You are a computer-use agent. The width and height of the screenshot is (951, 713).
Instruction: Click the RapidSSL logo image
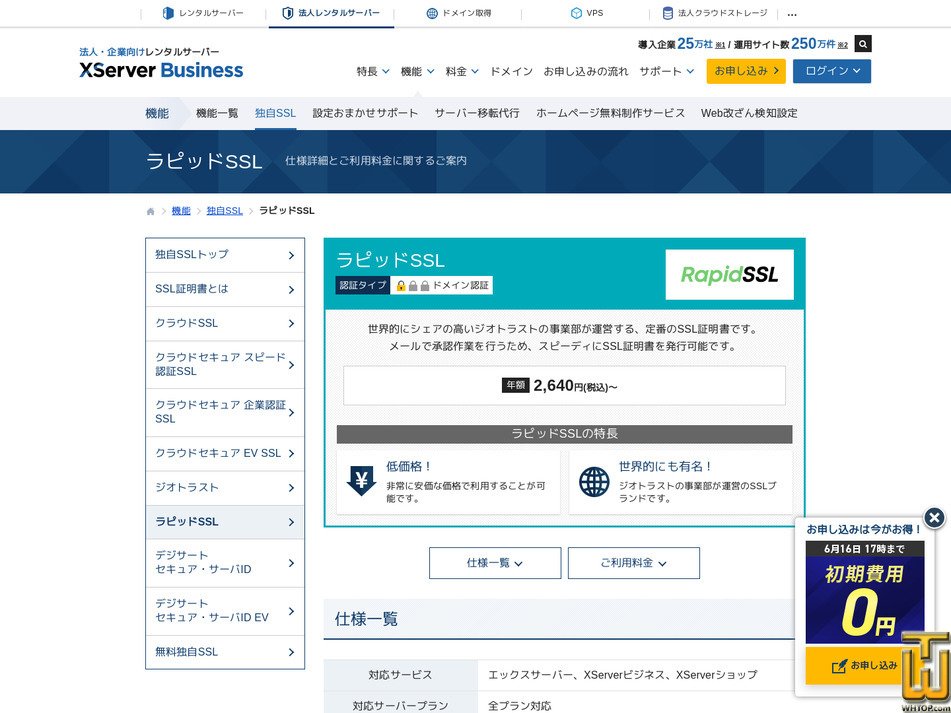729,274
